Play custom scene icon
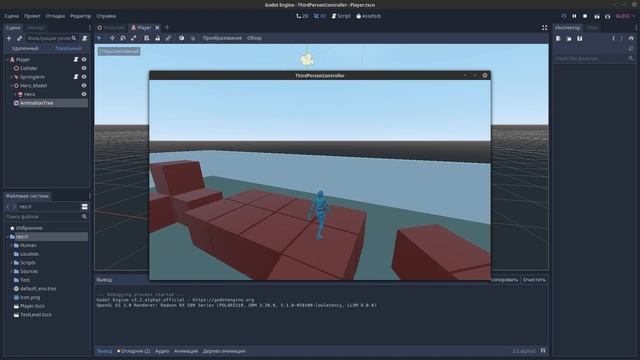 tap(608, 16)
